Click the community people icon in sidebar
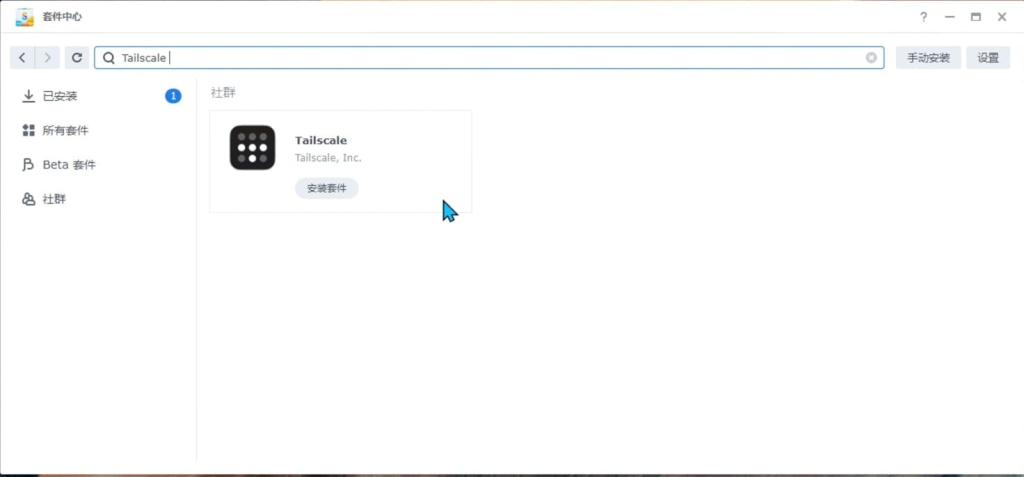Viewport: 1024px width, 477px height. coord(28,200)
